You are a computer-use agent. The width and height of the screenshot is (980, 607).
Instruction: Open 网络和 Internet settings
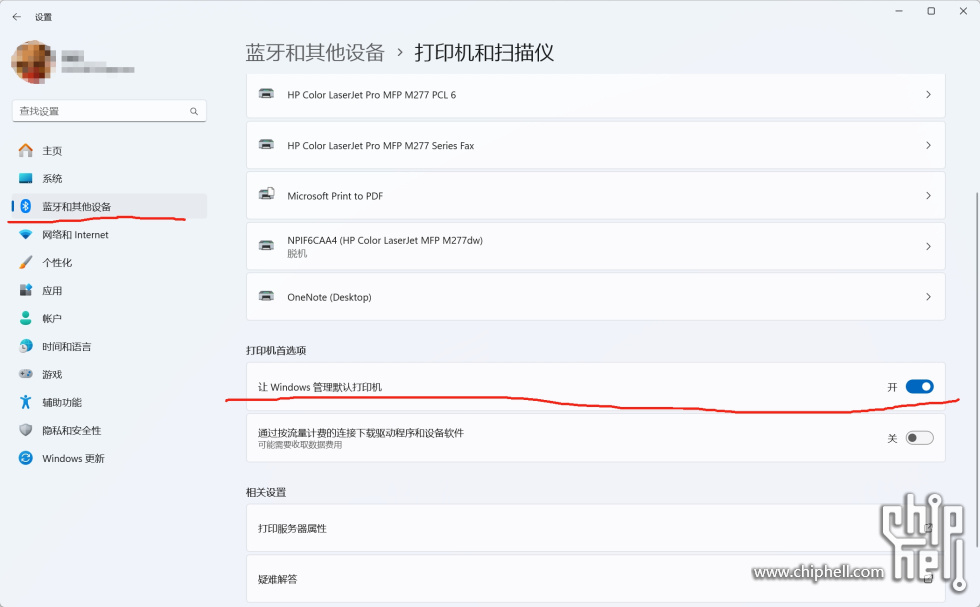[x=109, y=234]
